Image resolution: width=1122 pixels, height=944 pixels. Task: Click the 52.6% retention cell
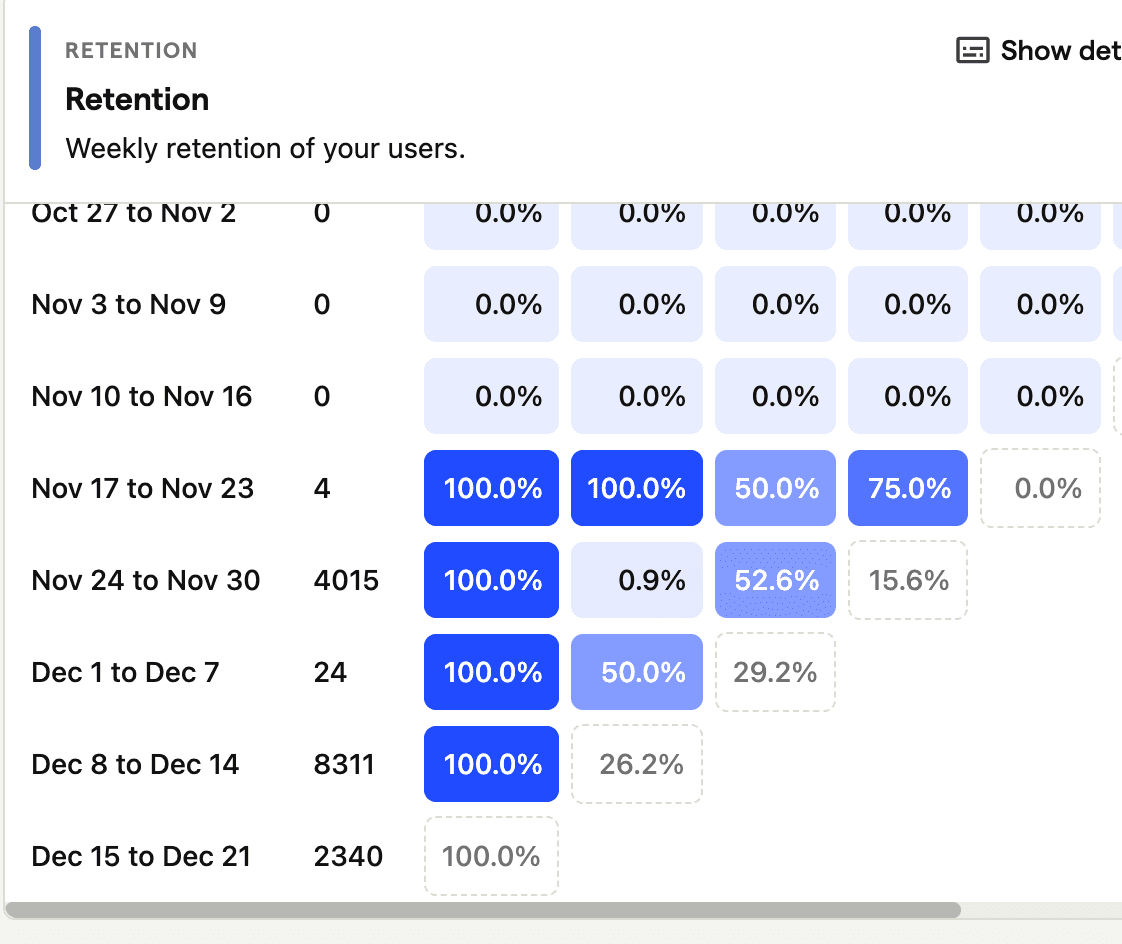click(x=775, y=580)
